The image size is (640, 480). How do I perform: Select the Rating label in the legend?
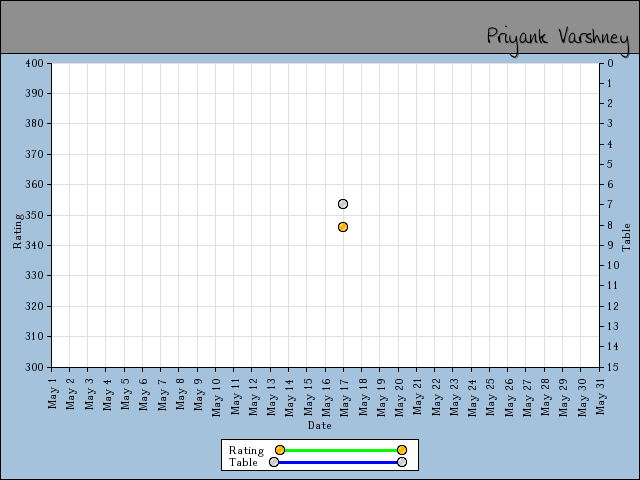[246, 450]
